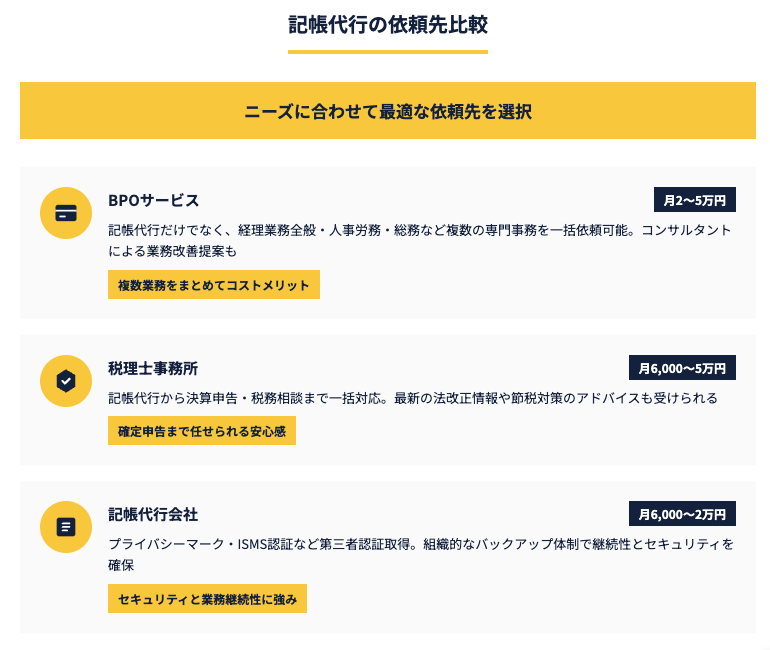
Task: Click the credit card icon beside BPOサービス
Action: 66,213
